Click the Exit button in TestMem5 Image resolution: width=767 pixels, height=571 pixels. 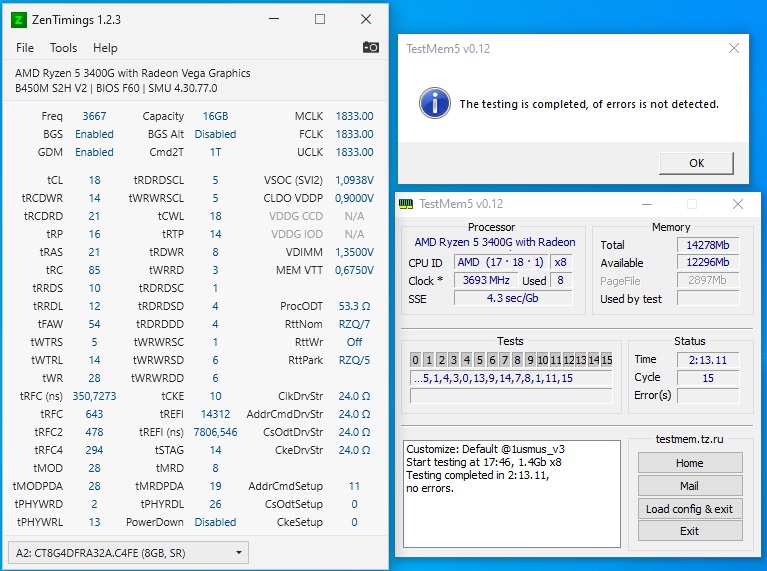690,531
